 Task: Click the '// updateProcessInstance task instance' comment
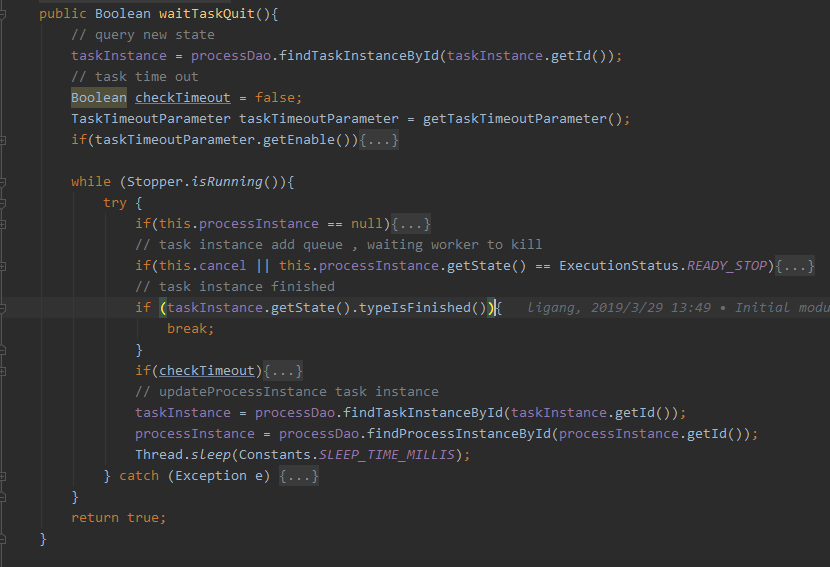coord(287,392)
